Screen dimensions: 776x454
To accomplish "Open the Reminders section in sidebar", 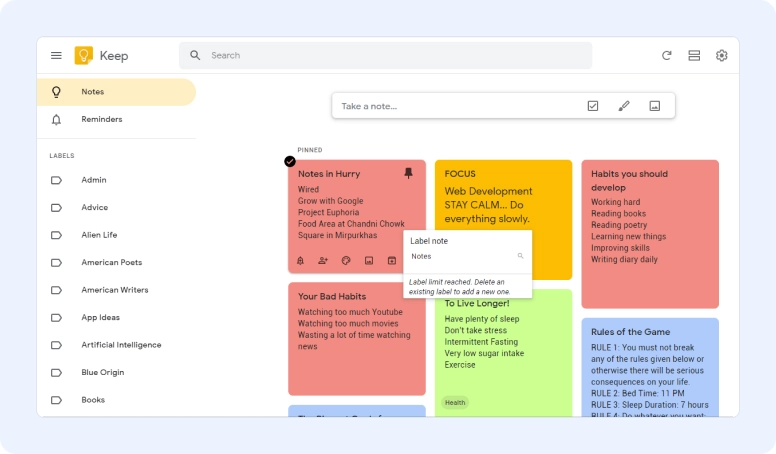I will pos(116,119).
